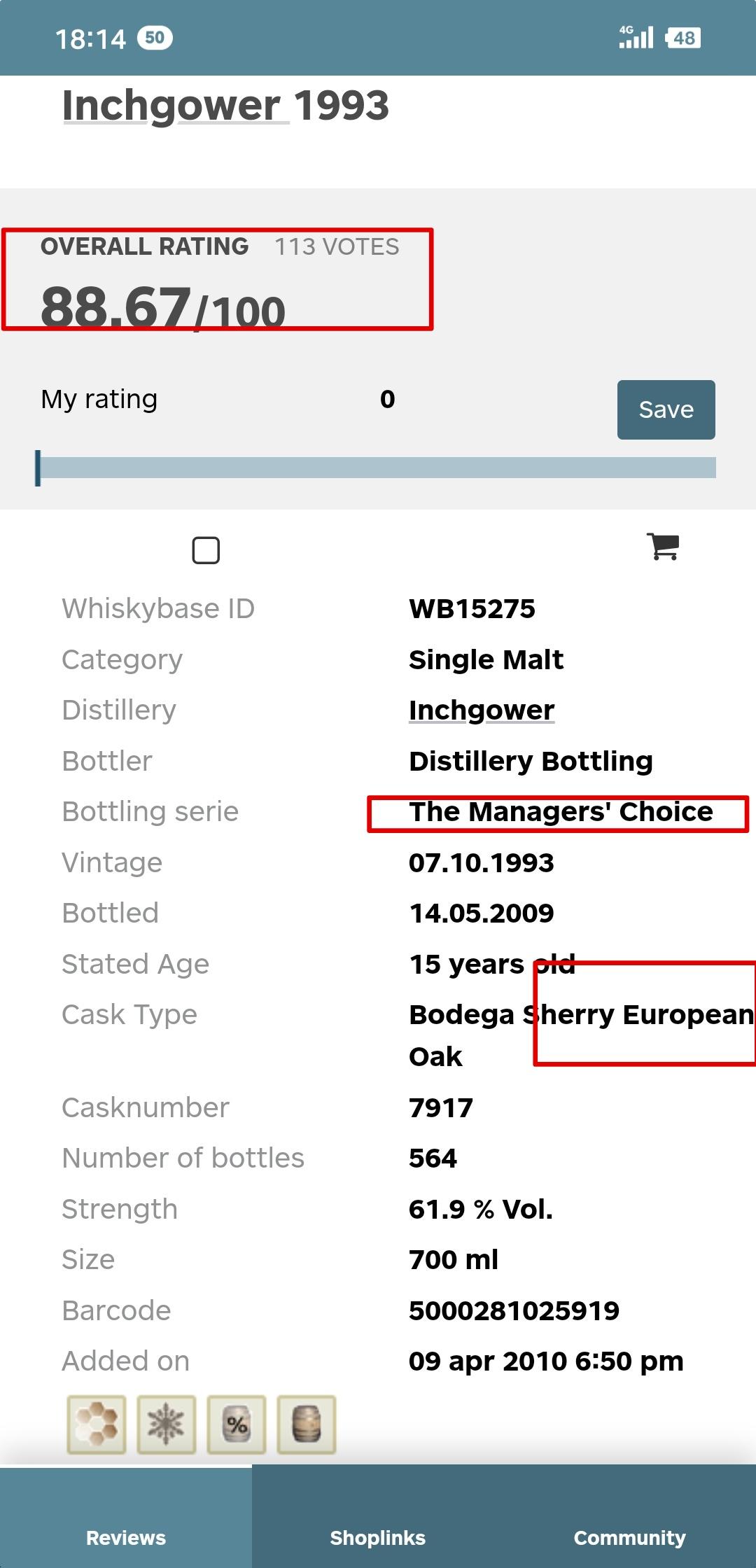
Task: Tap the honeycomb colour badge icon
Action: (97, 1424)
